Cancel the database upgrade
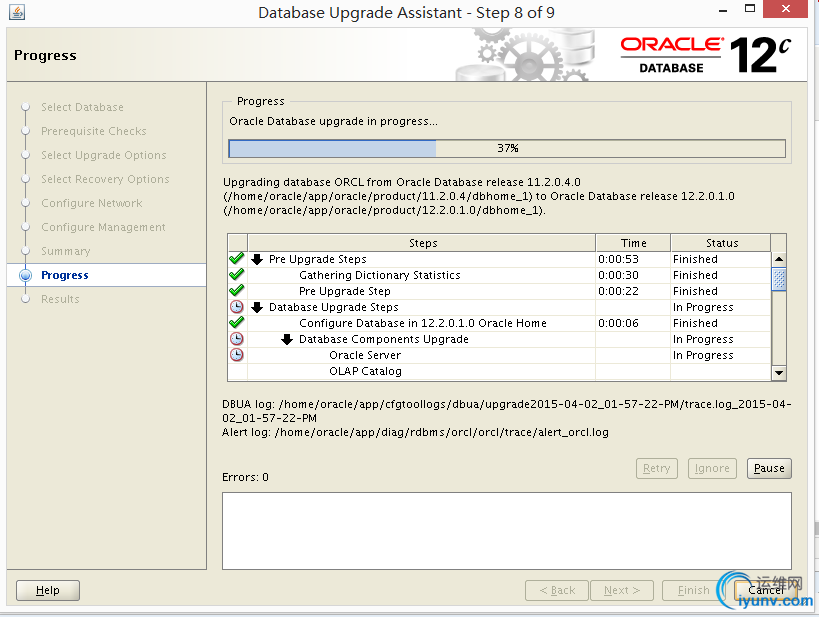 click(x=766, y=590)
